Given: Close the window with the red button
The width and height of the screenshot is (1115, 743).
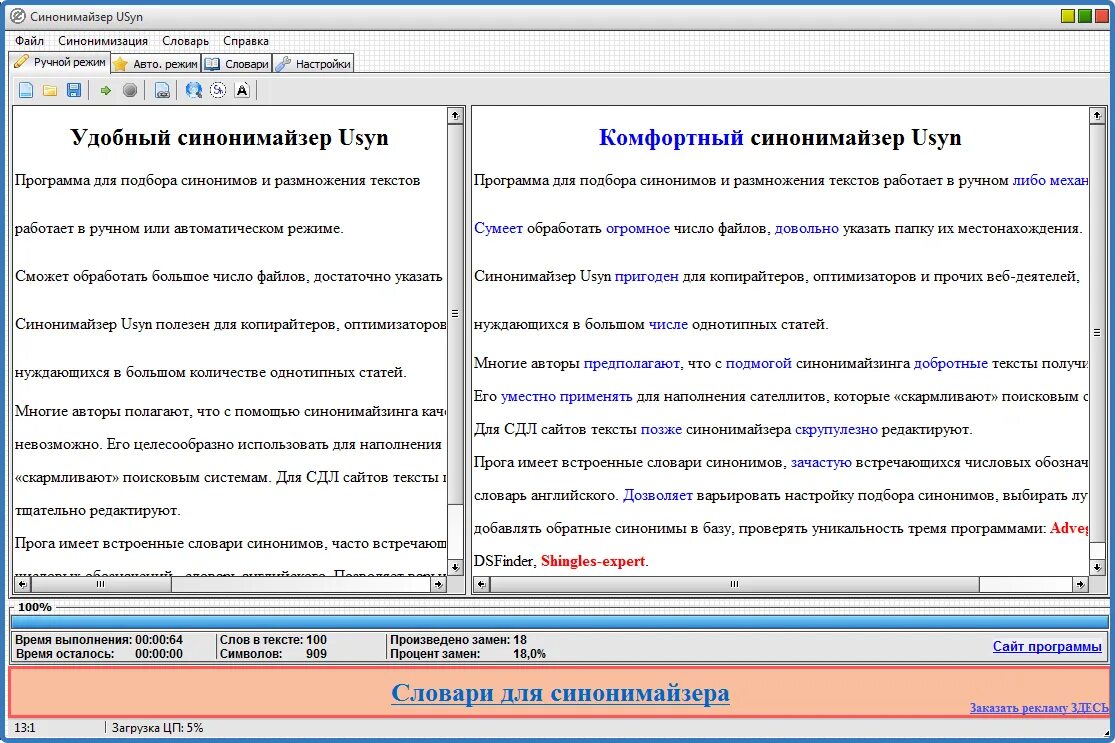Looking at the screenshot, I should [1101, 16].
